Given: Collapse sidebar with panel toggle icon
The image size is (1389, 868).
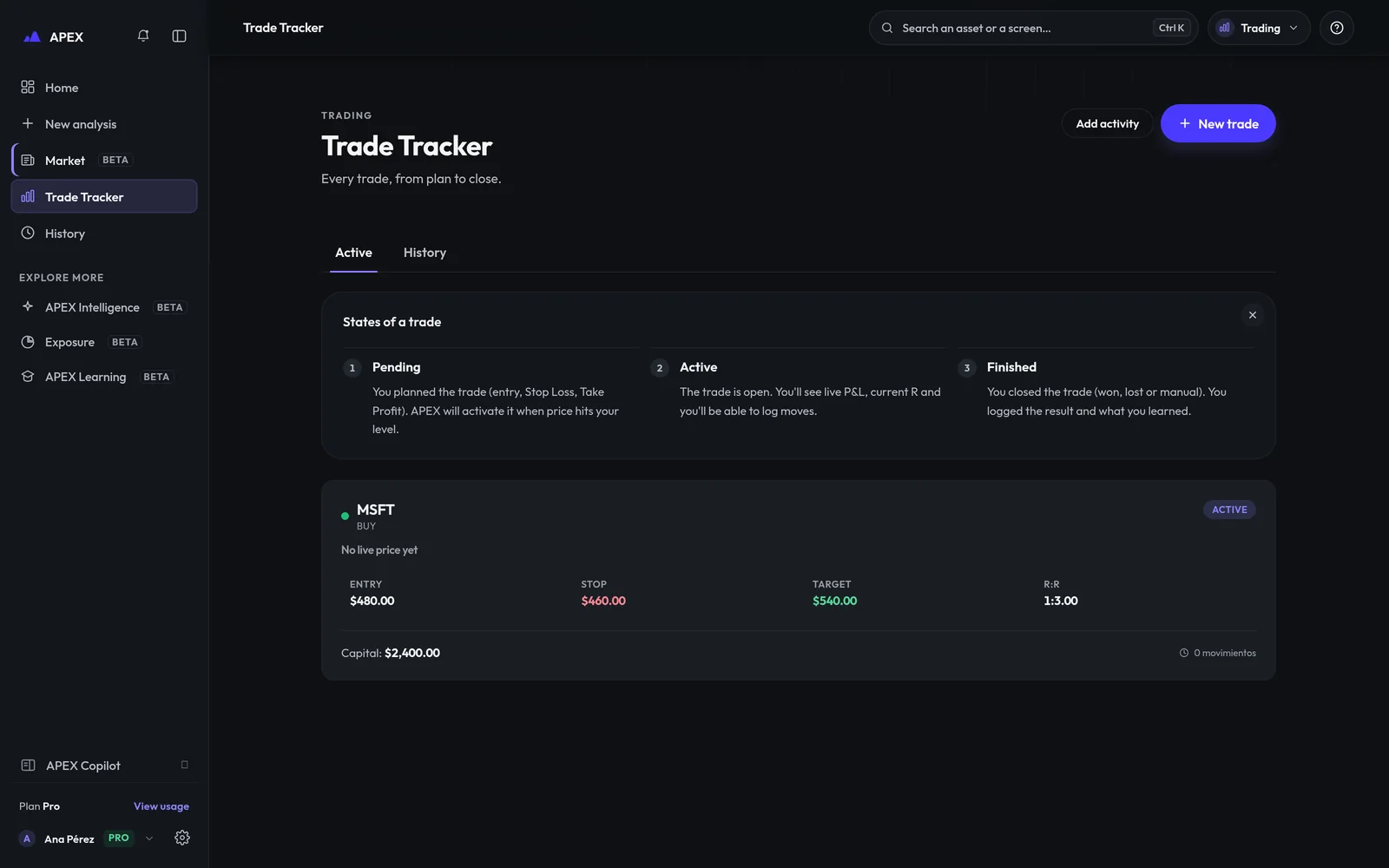Looking at the screenshot, I should click(x=179, y=36).
